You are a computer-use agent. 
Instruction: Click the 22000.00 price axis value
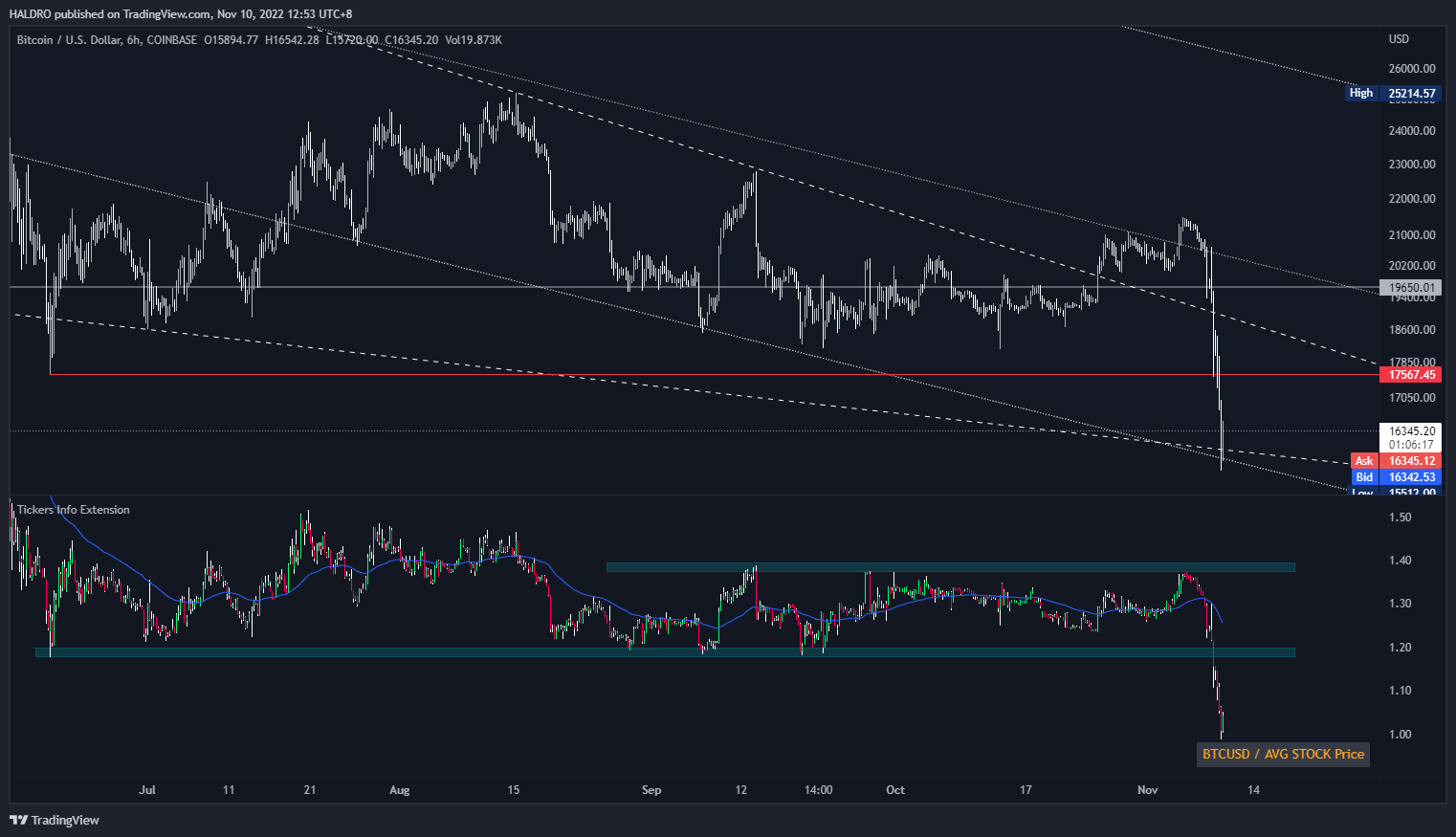coord(1412,199)
